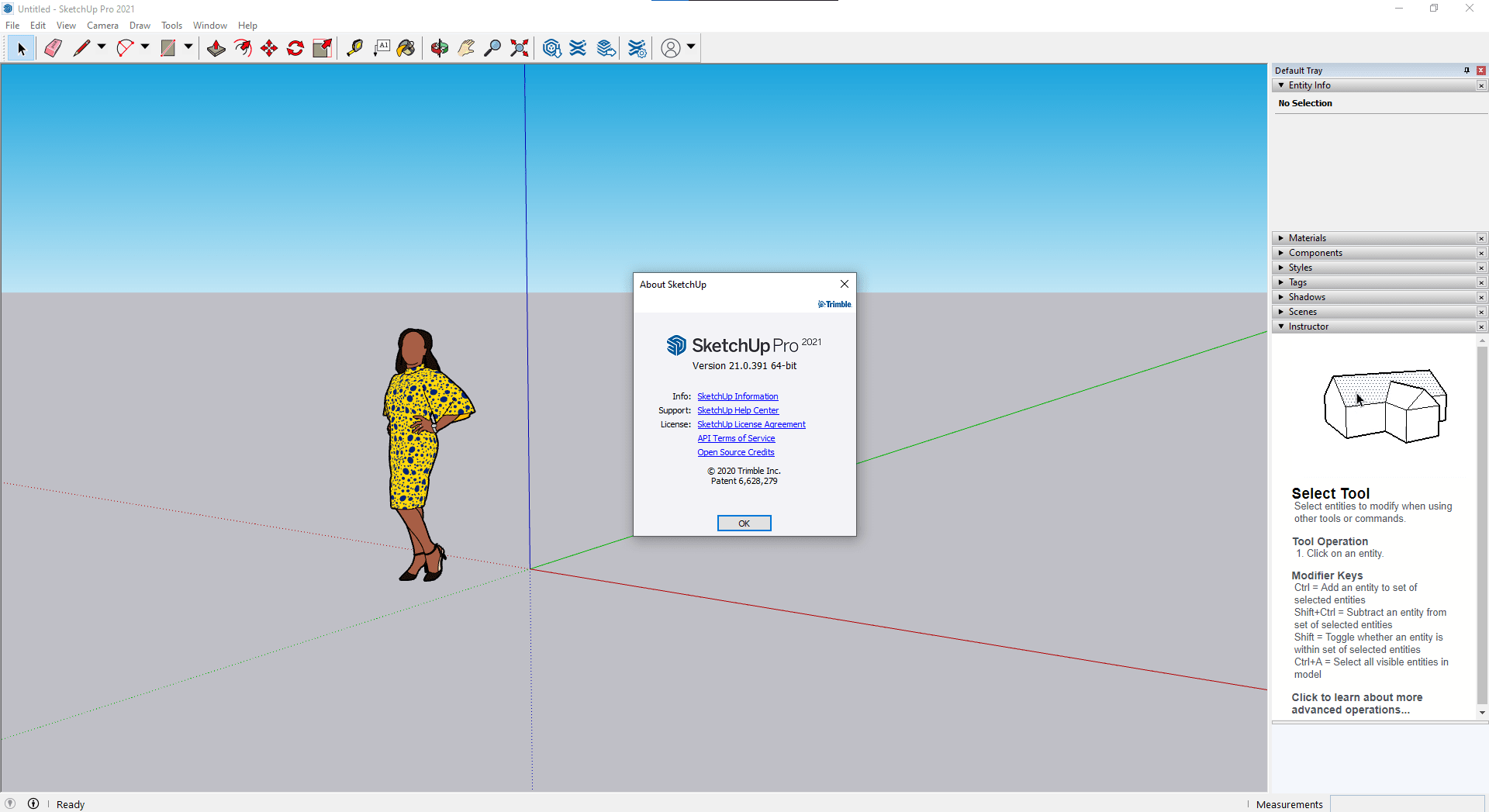Close the Materials panel with its X

(1481, 238)
